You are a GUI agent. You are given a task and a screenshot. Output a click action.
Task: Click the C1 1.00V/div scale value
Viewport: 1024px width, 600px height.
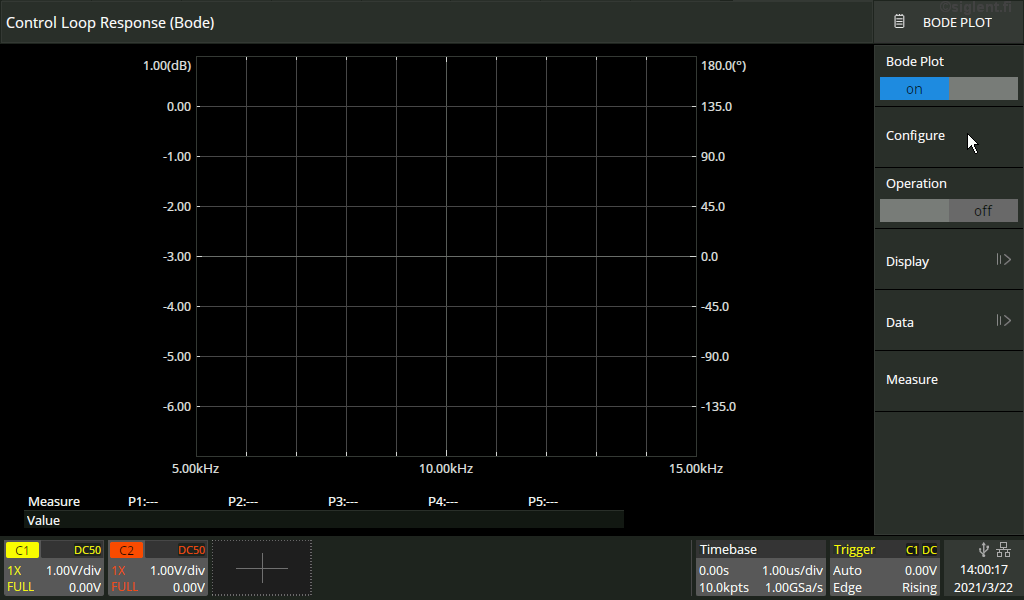[73, 570]
